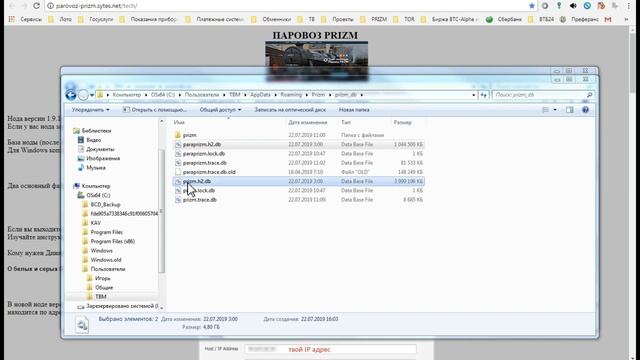Open the TOR bookmark folder
Image resolution: width=640 pixels, height=360 pixels.
pos(404,19)
